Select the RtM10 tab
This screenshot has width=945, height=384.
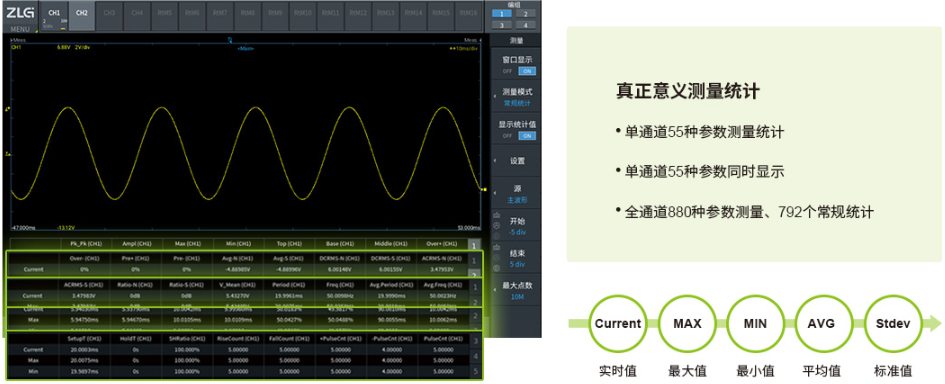[x=303, y=16]
